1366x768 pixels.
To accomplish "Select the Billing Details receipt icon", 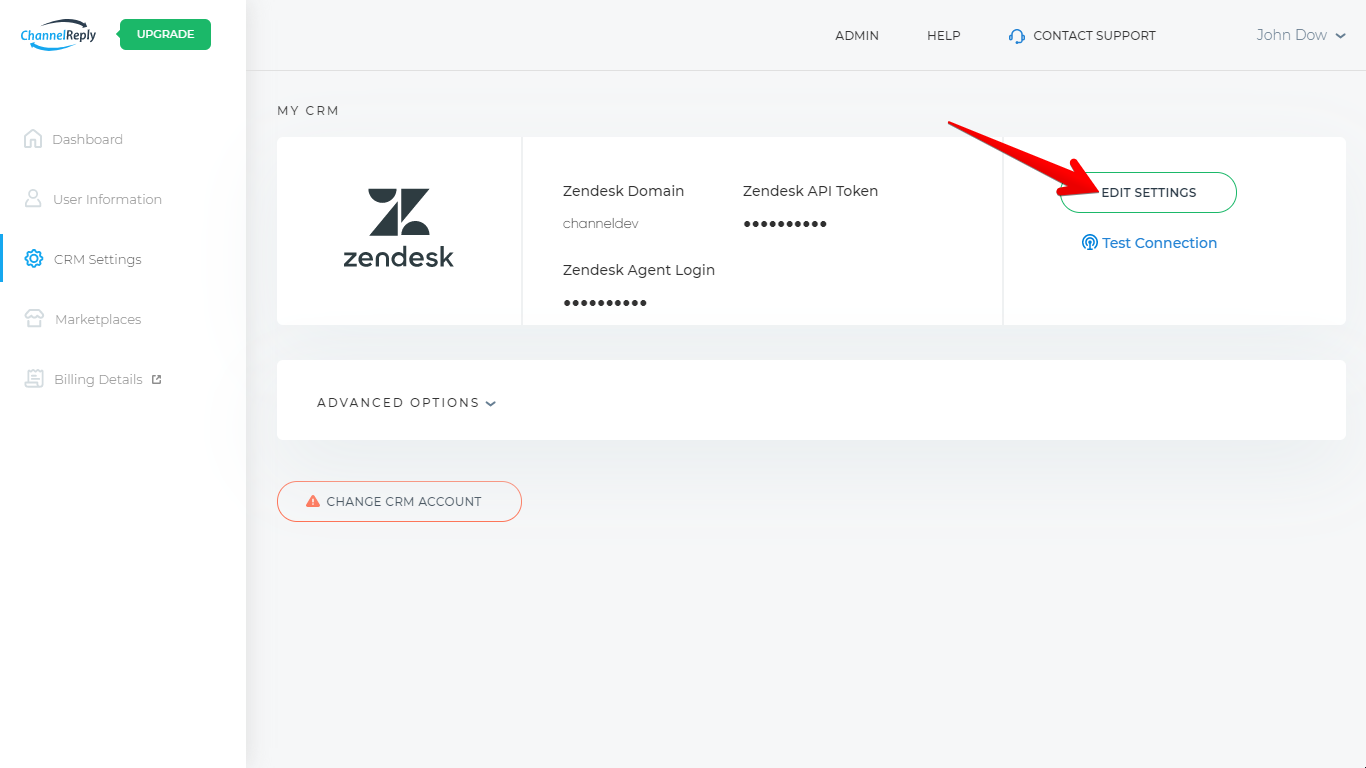I will [35, 379].
